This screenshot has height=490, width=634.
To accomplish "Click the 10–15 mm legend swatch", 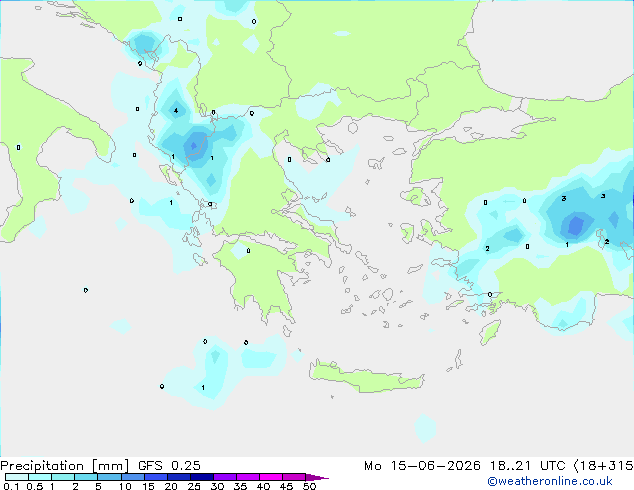I will coord(133,477).
